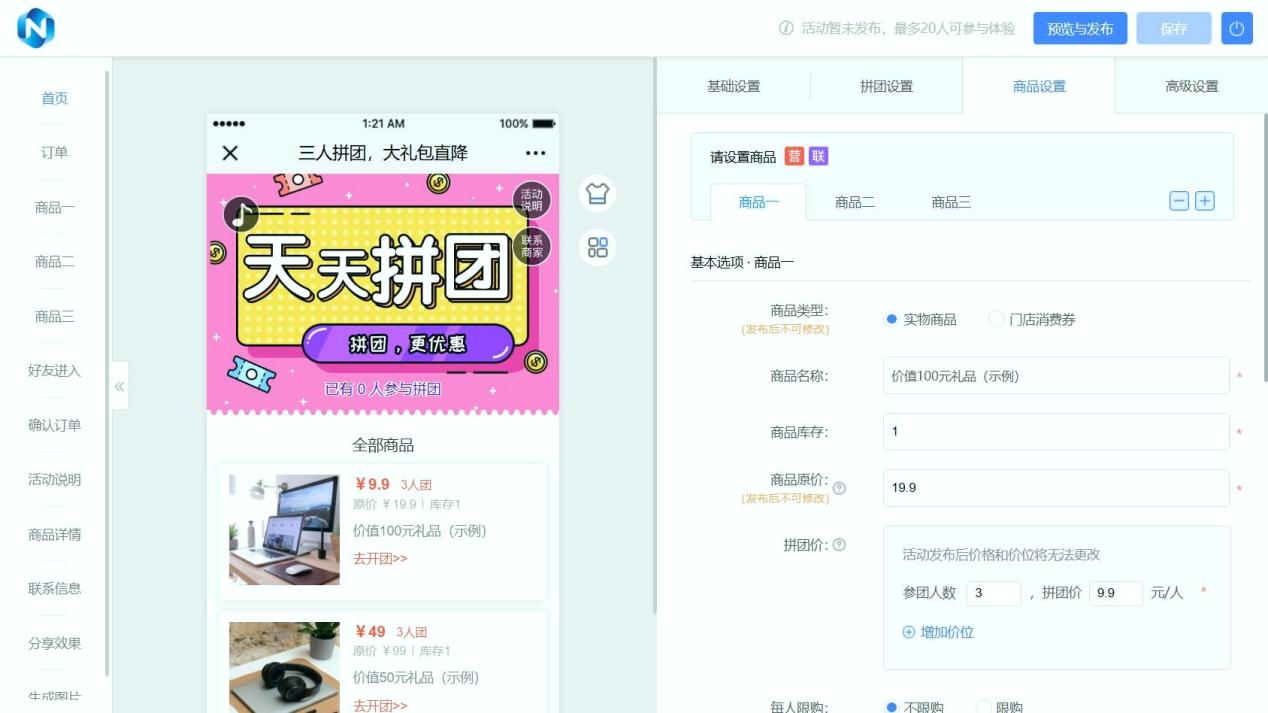Tap the music note icon on banner
1268x713 pixels.
[x=240, y=213]
